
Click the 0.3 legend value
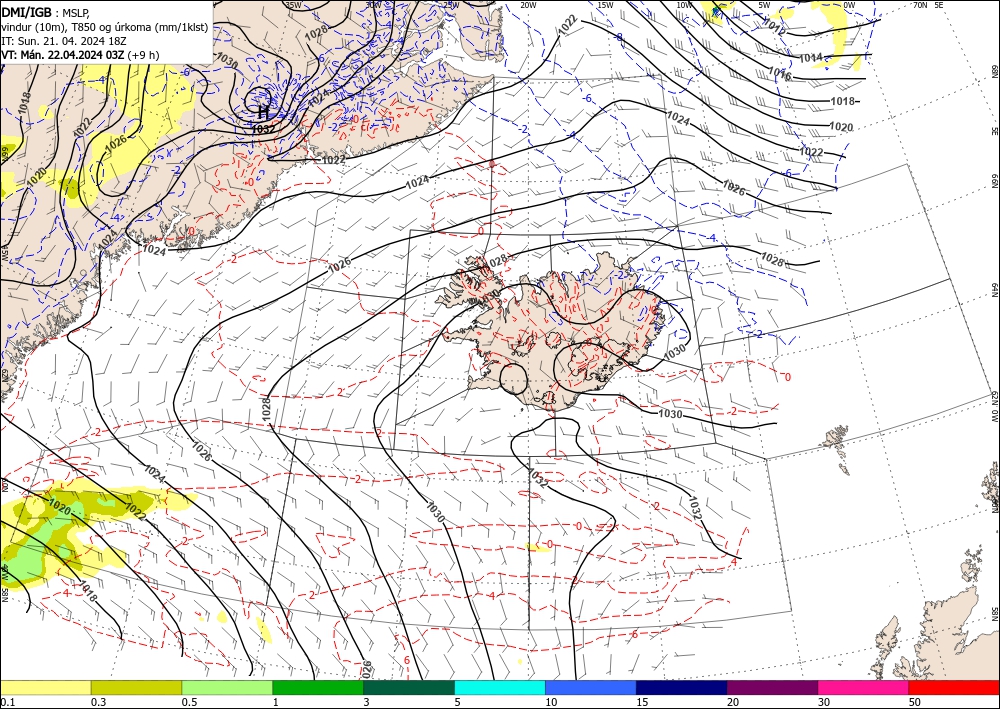(x=98, y=702)
